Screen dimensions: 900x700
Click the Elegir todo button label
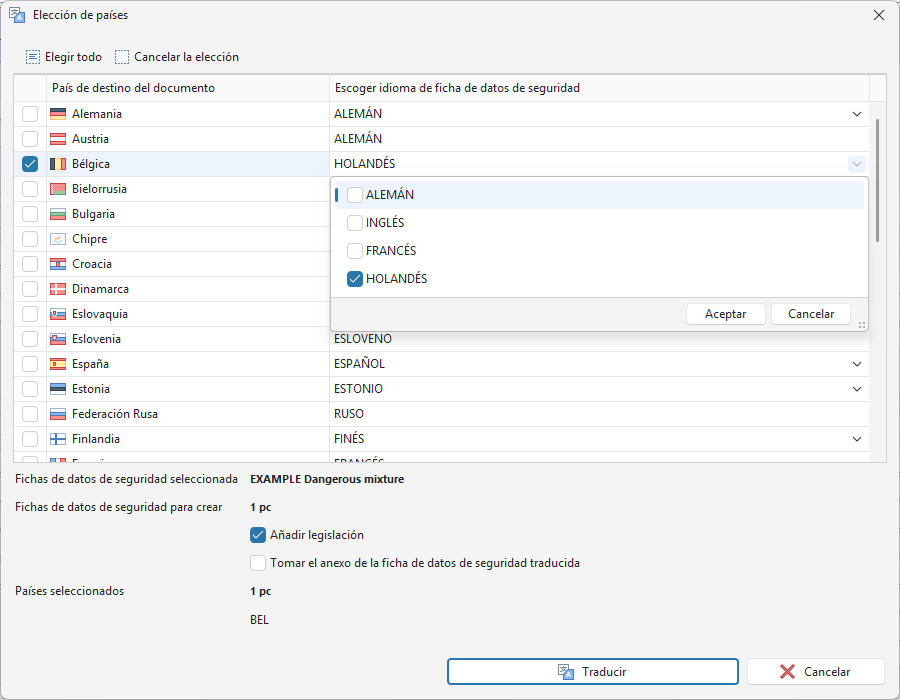73,57
